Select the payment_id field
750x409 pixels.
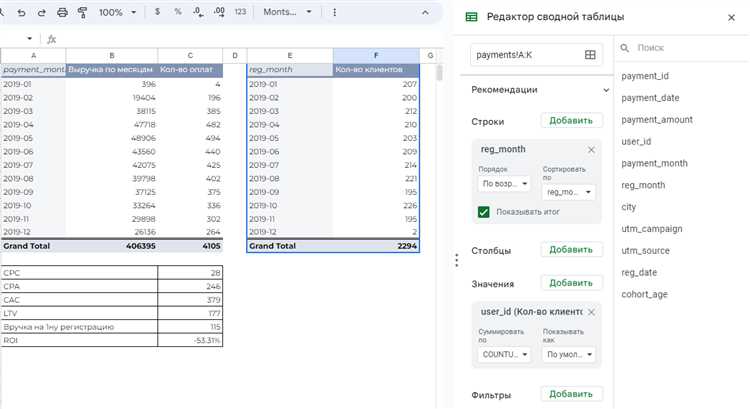tap(645, 76)
